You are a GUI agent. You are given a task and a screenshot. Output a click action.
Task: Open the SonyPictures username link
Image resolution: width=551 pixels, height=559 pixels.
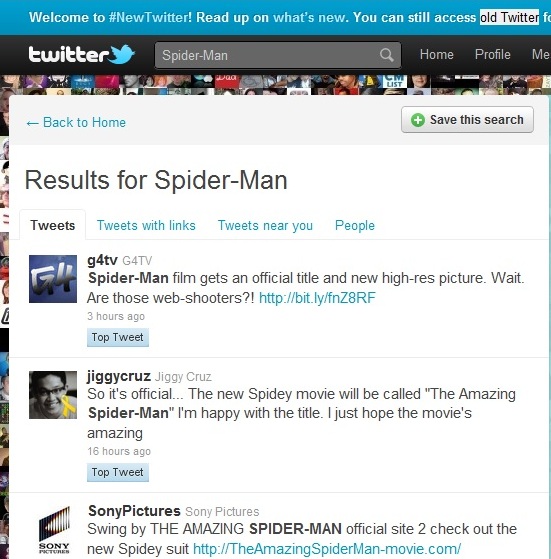pyautogui.click(x=134, y=511)
